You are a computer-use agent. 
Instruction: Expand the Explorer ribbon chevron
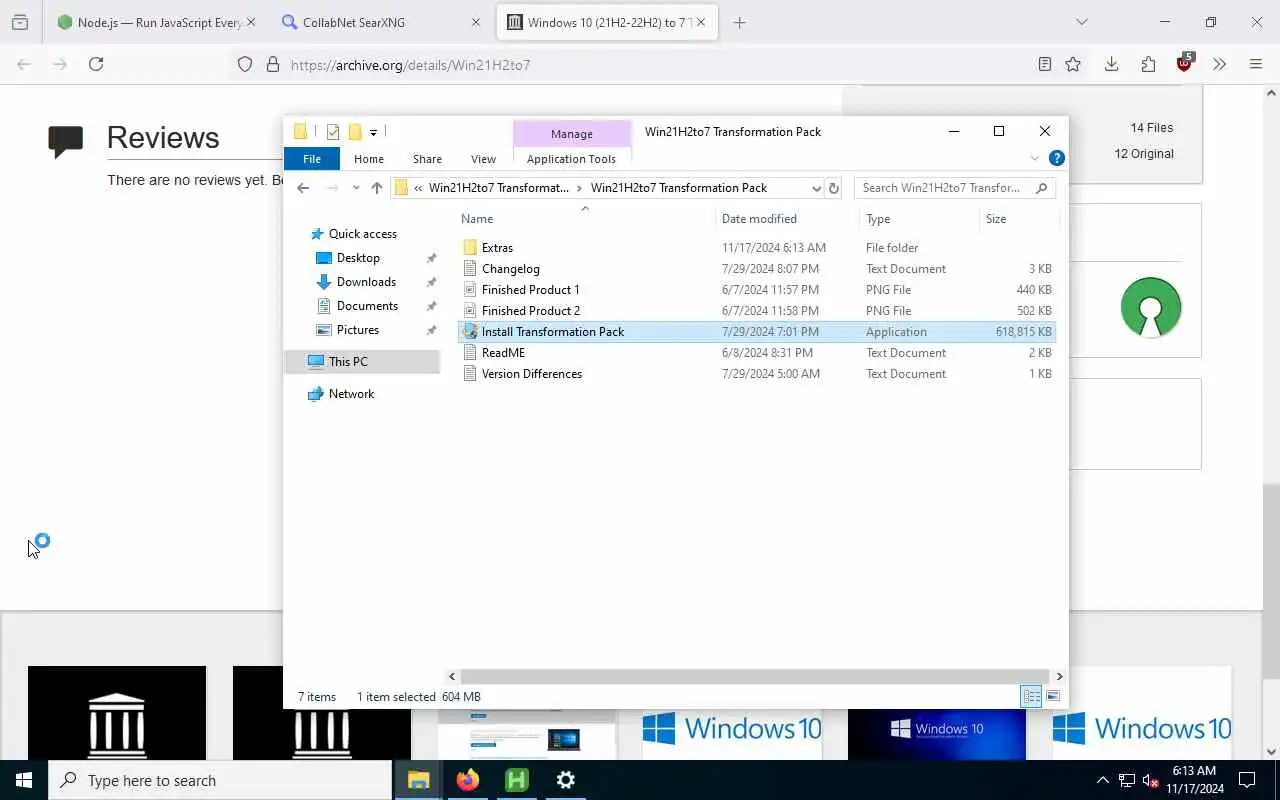point(1035,158)
